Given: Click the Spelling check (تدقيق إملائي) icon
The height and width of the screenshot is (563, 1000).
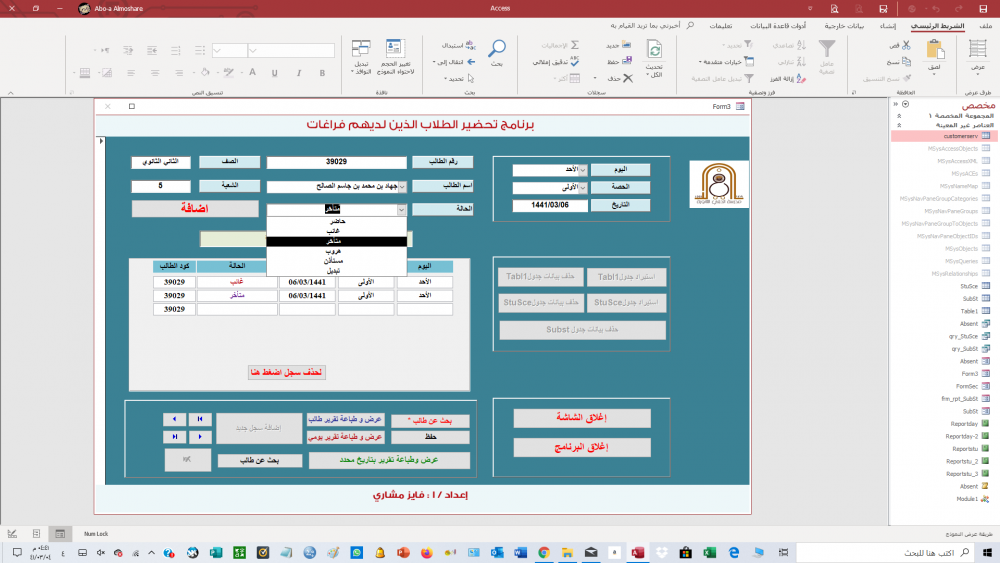Looking at the screenshot, I should 575,61.
